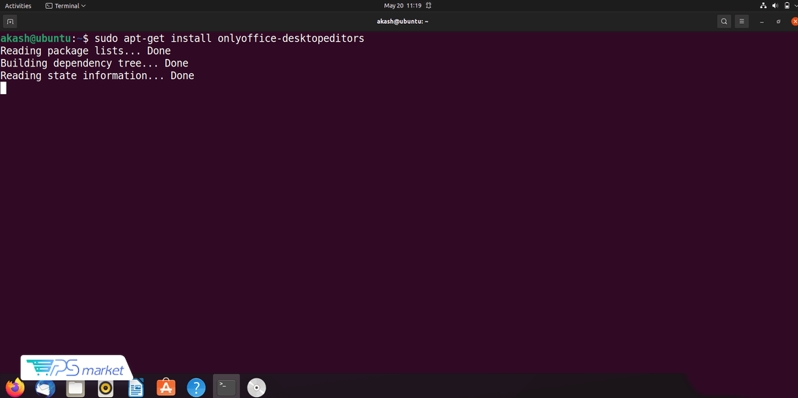Click the battery icon in the system tray
The height and width of the screenshot is (398, 798).
pos(787,6)
